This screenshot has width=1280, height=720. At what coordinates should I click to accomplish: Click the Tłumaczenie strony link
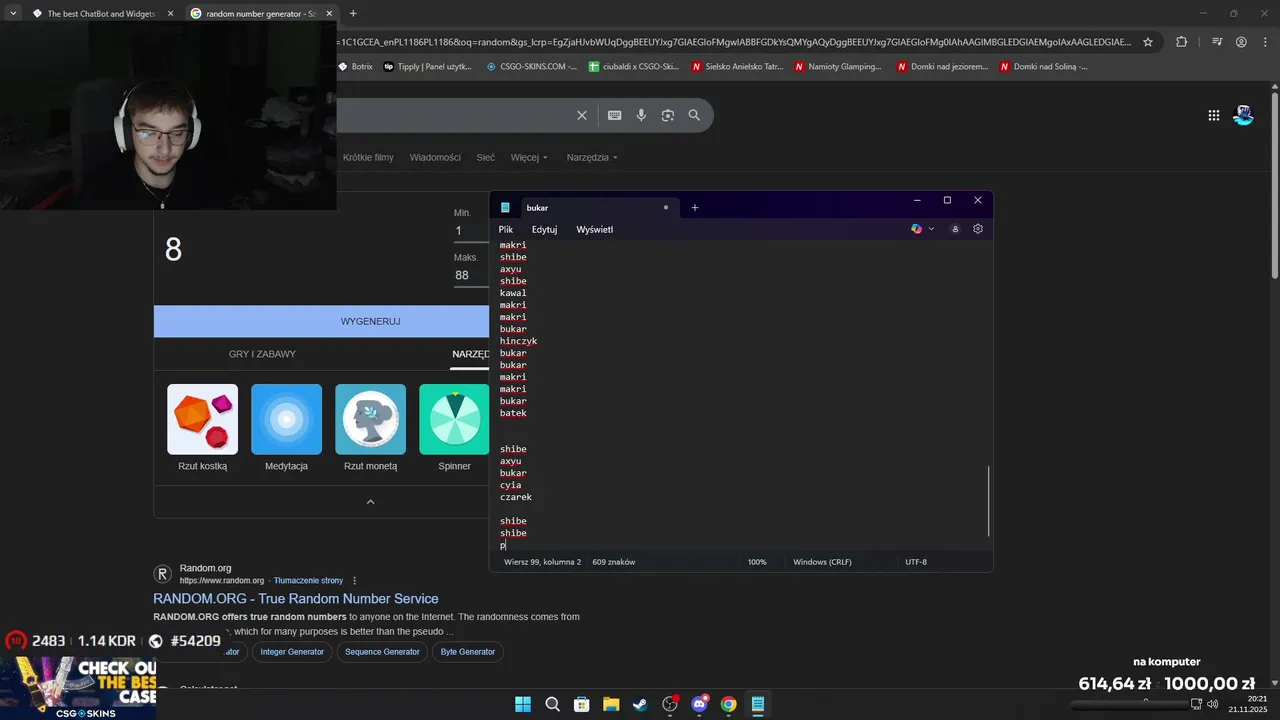(x=308, y=581)
